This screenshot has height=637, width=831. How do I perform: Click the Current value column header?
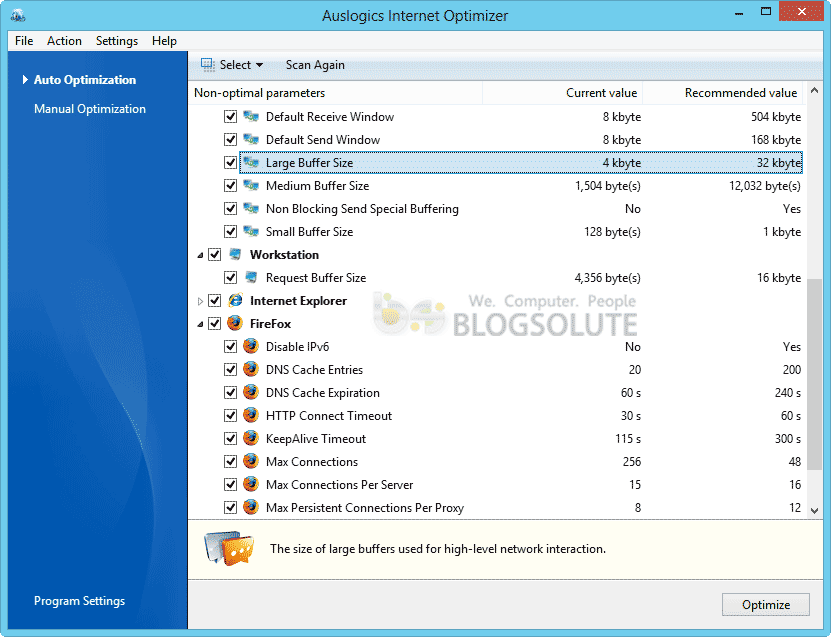click(x=563, y=93)
